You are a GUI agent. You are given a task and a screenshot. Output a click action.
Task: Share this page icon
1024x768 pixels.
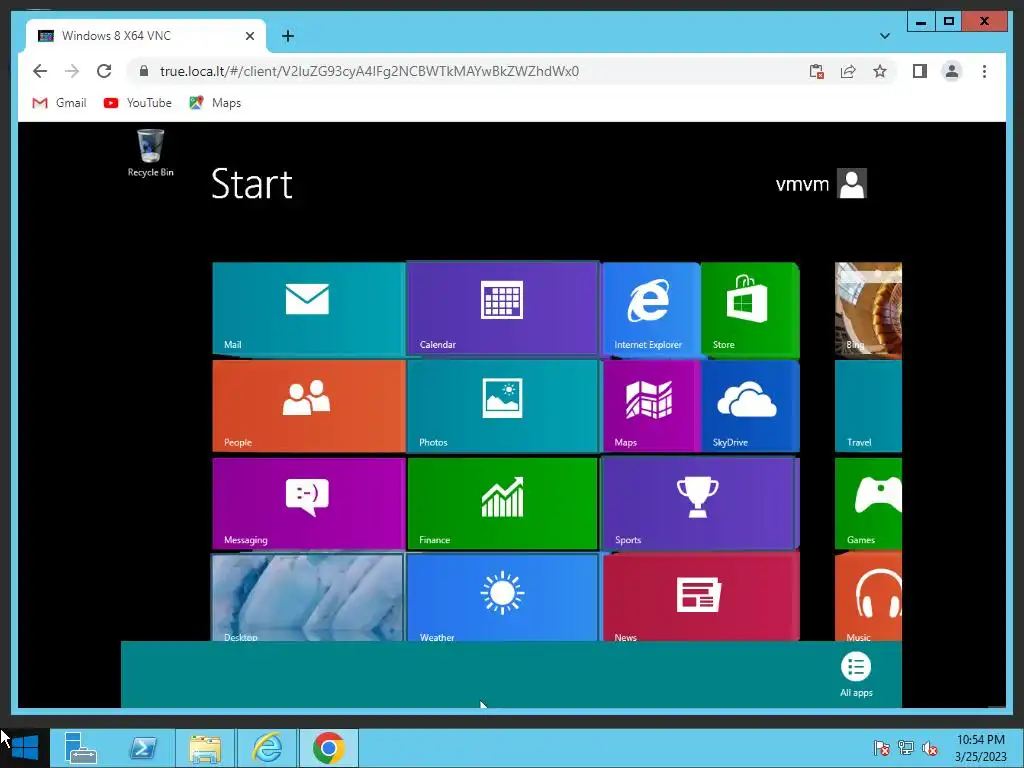848,71
